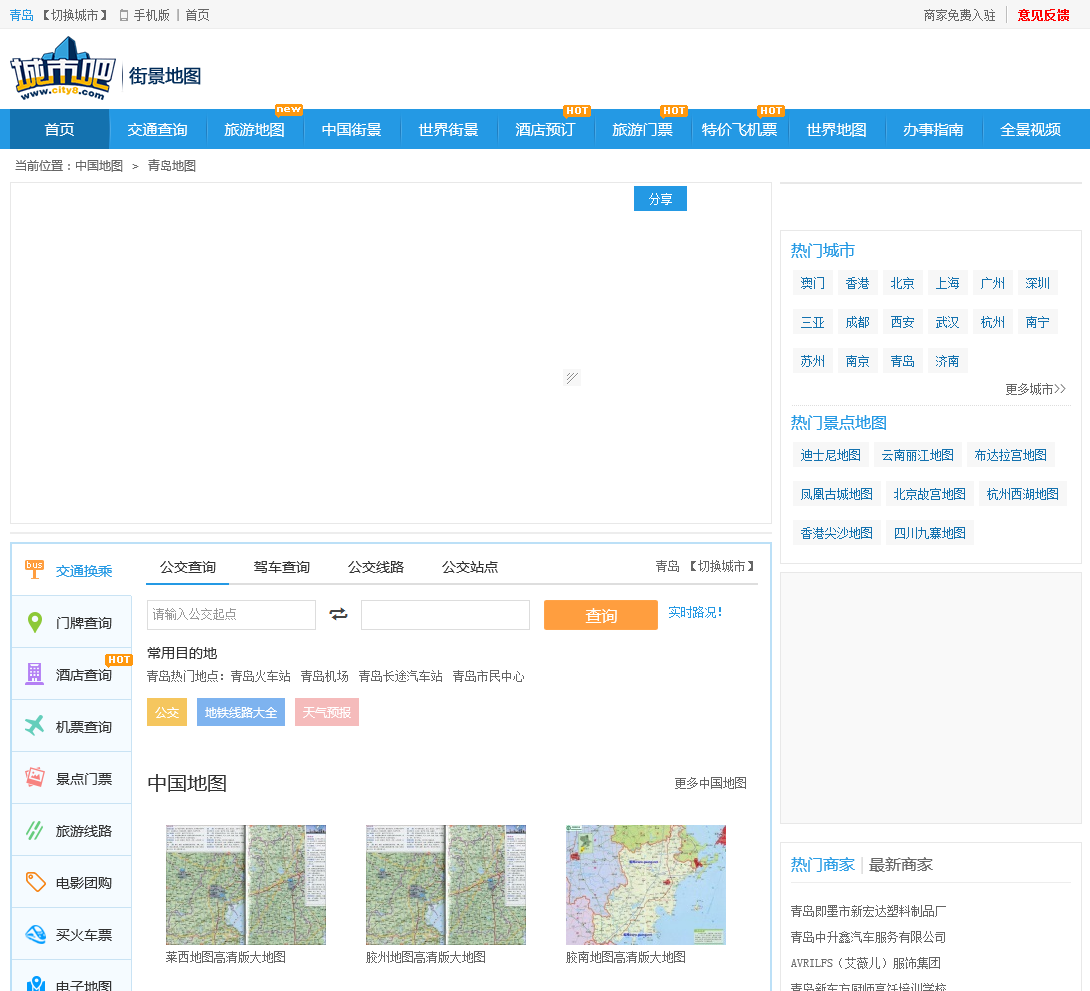Open 迪士尼地图 link
The image size is (1090, 991).
[x=830, y=455]
